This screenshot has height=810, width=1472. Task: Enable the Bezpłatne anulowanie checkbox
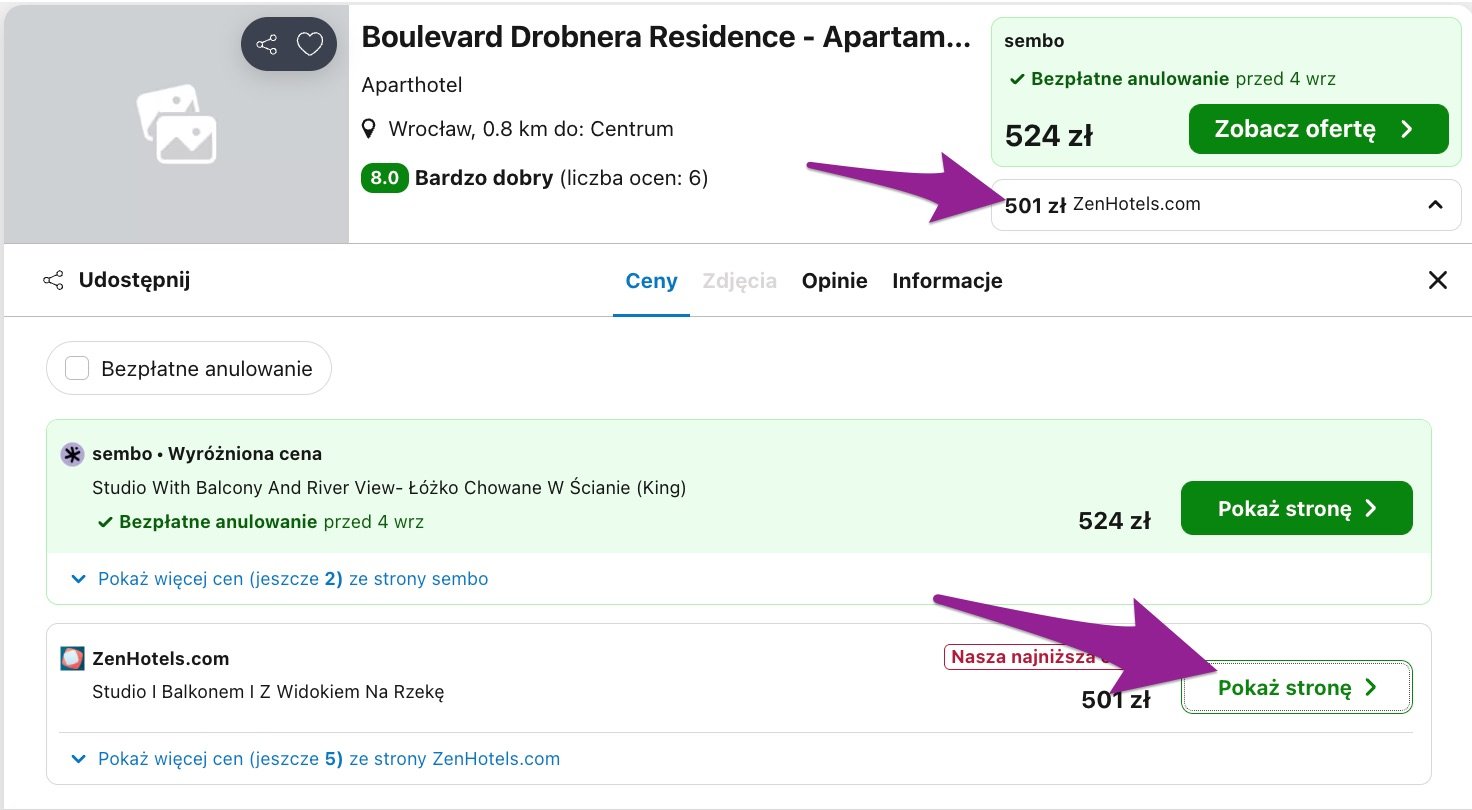(77, 369)
